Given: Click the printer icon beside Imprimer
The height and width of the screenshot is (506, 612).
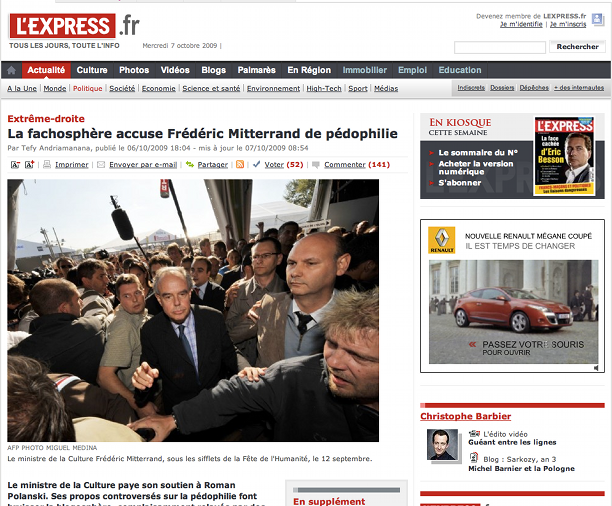Looking at the screenshot, I should coord(47,164).
